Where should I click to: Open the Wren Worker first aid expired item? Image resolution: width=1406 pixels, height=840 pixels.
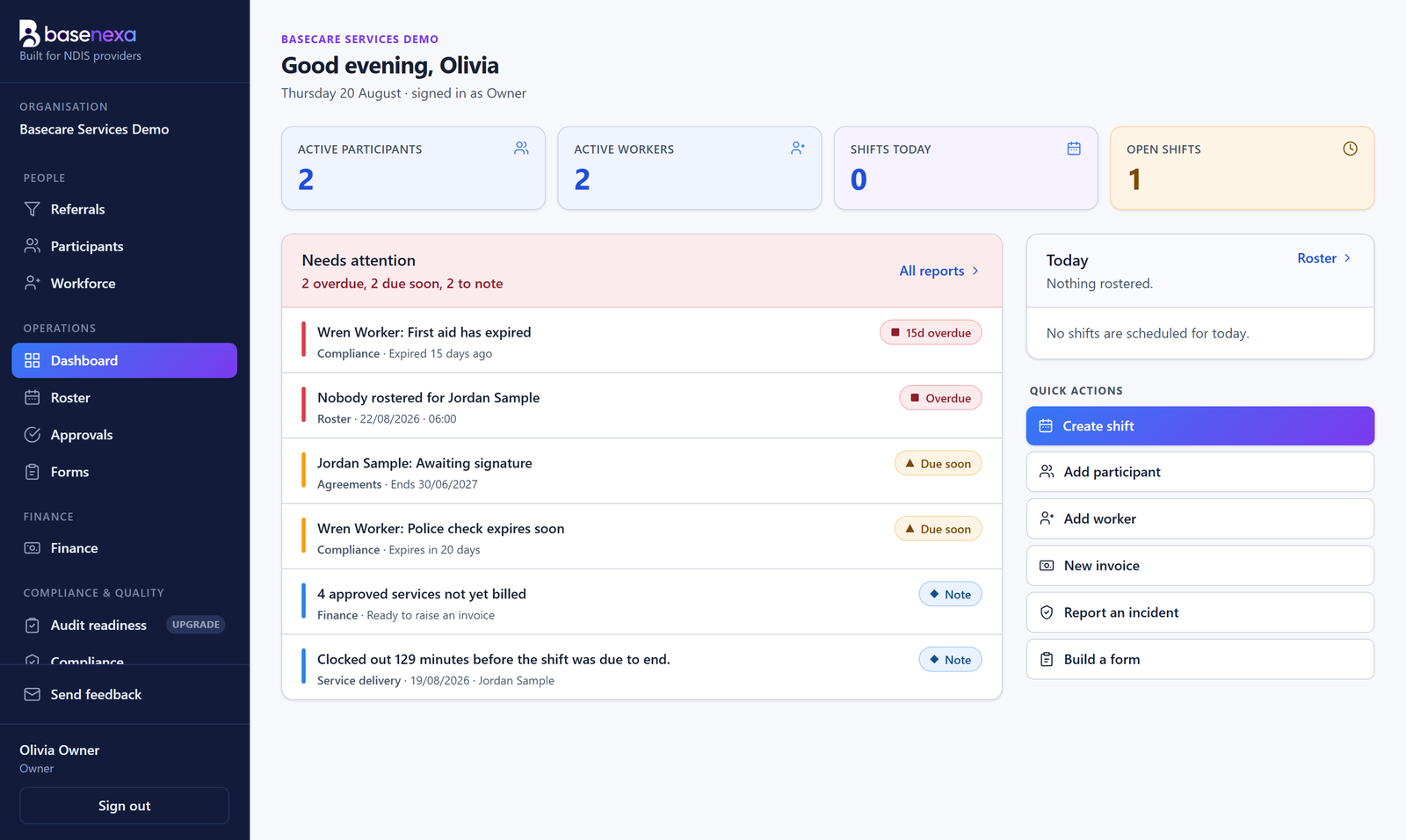click(x=641, y=340)
